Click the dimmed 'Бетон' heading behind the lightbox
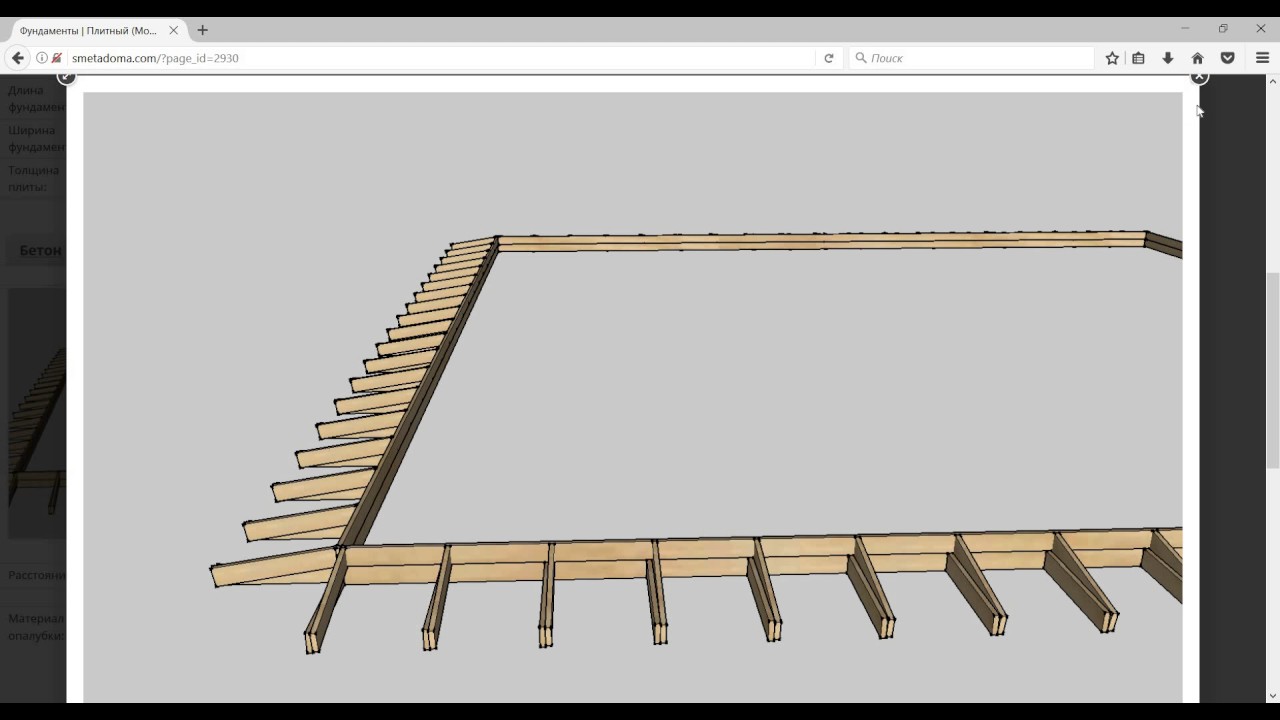1280x720 pixels. click(40, 250)
